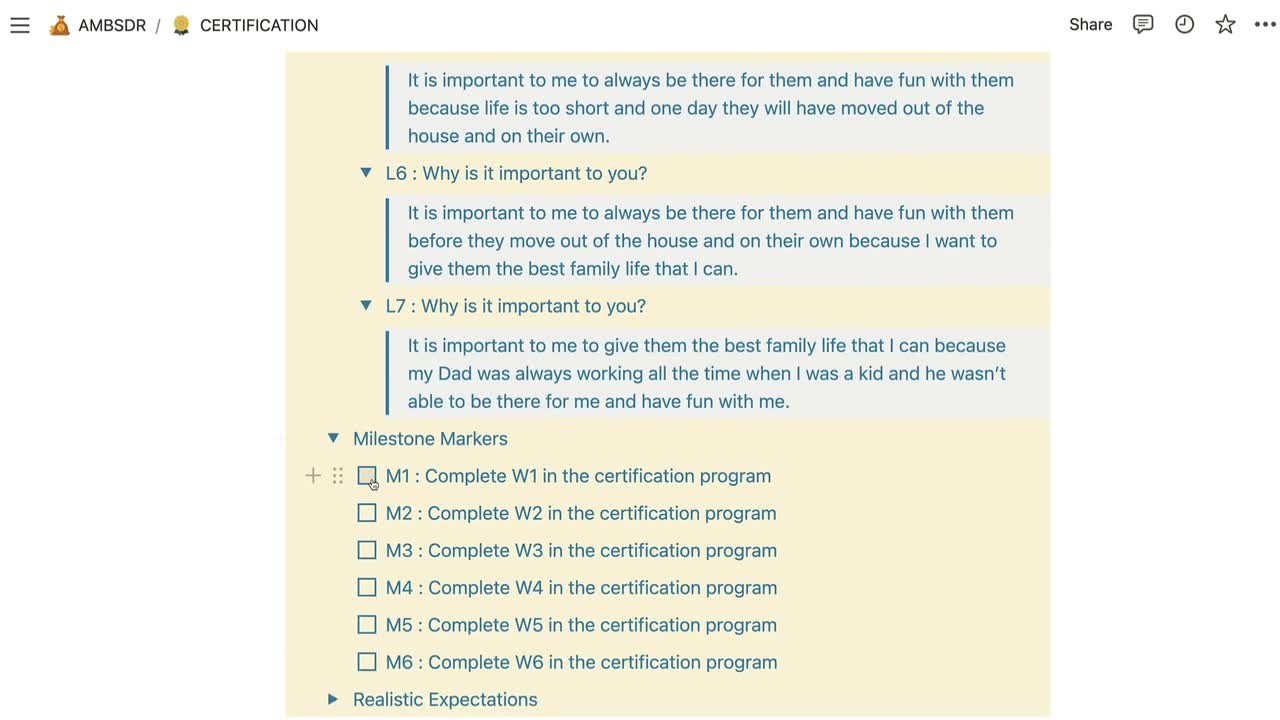
Task: Collapse the L6 Why is it important toggle
Action: point(366,173)
